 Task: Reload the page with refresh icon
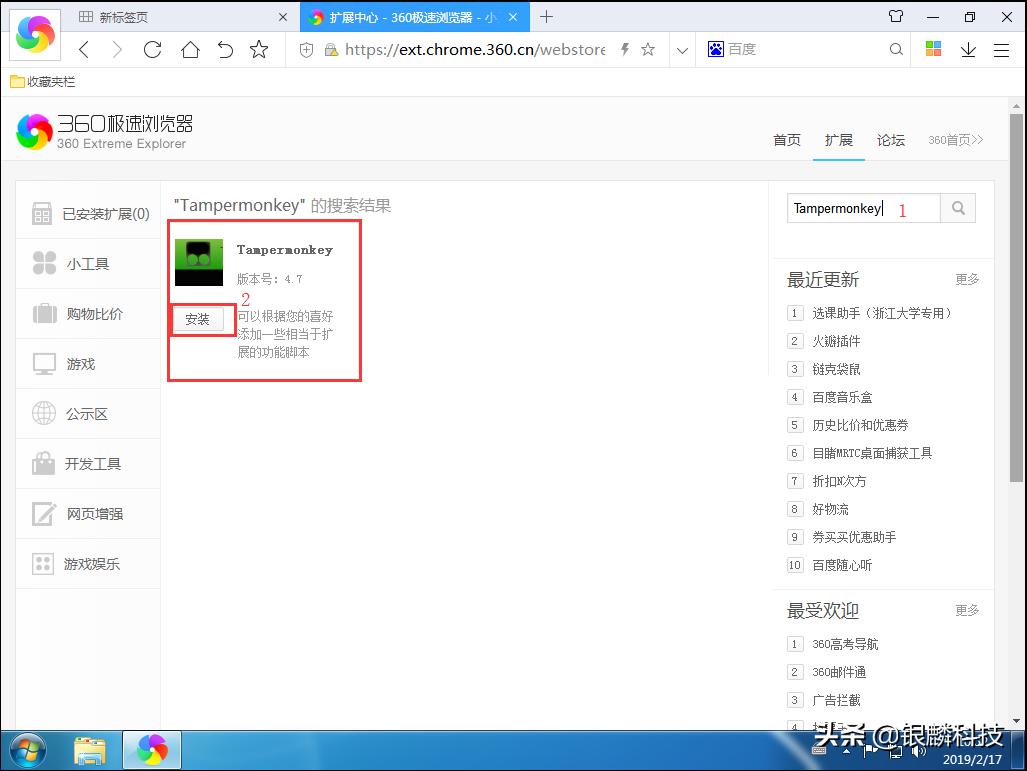[152, 50]
